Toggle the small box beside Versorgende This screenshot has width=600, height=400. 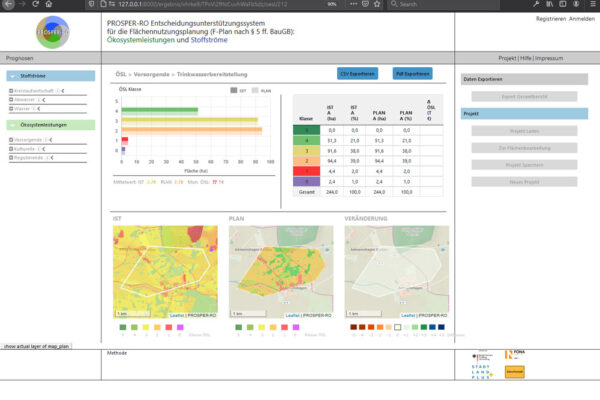tap(11, 140)
